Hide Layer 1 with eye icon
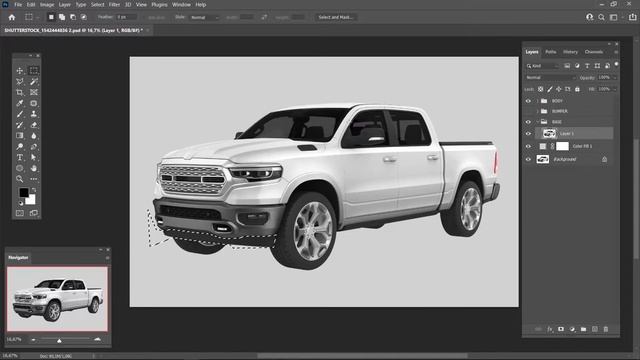 coord(528,133)
